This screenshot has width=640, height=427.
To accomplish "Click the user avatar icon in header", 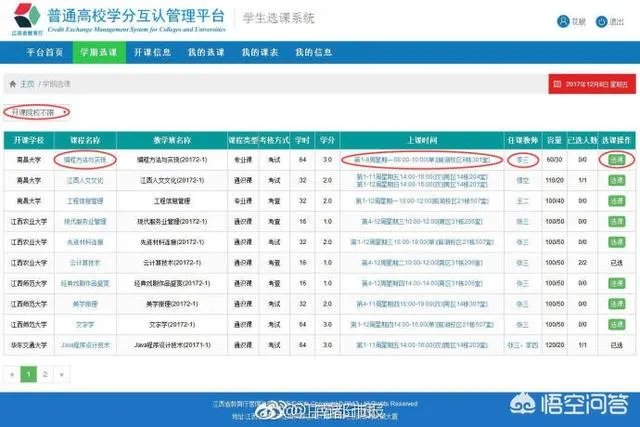I will [x=563, y=21].
